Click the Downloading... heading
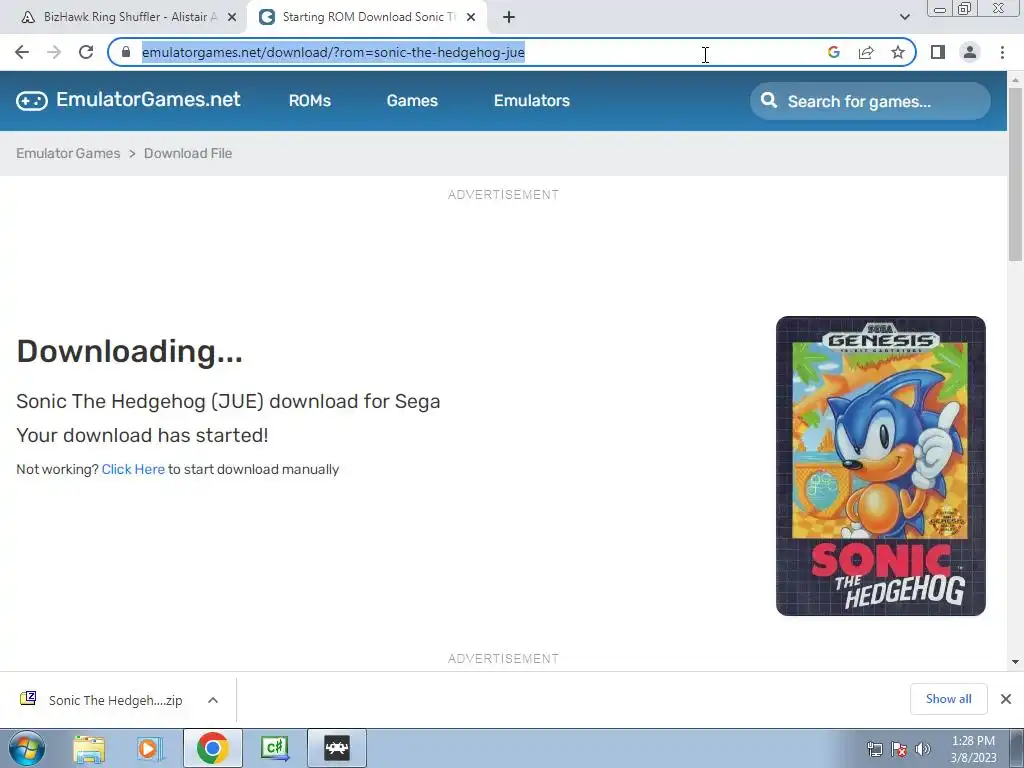The image size is (1024, 768). [129, 351]
